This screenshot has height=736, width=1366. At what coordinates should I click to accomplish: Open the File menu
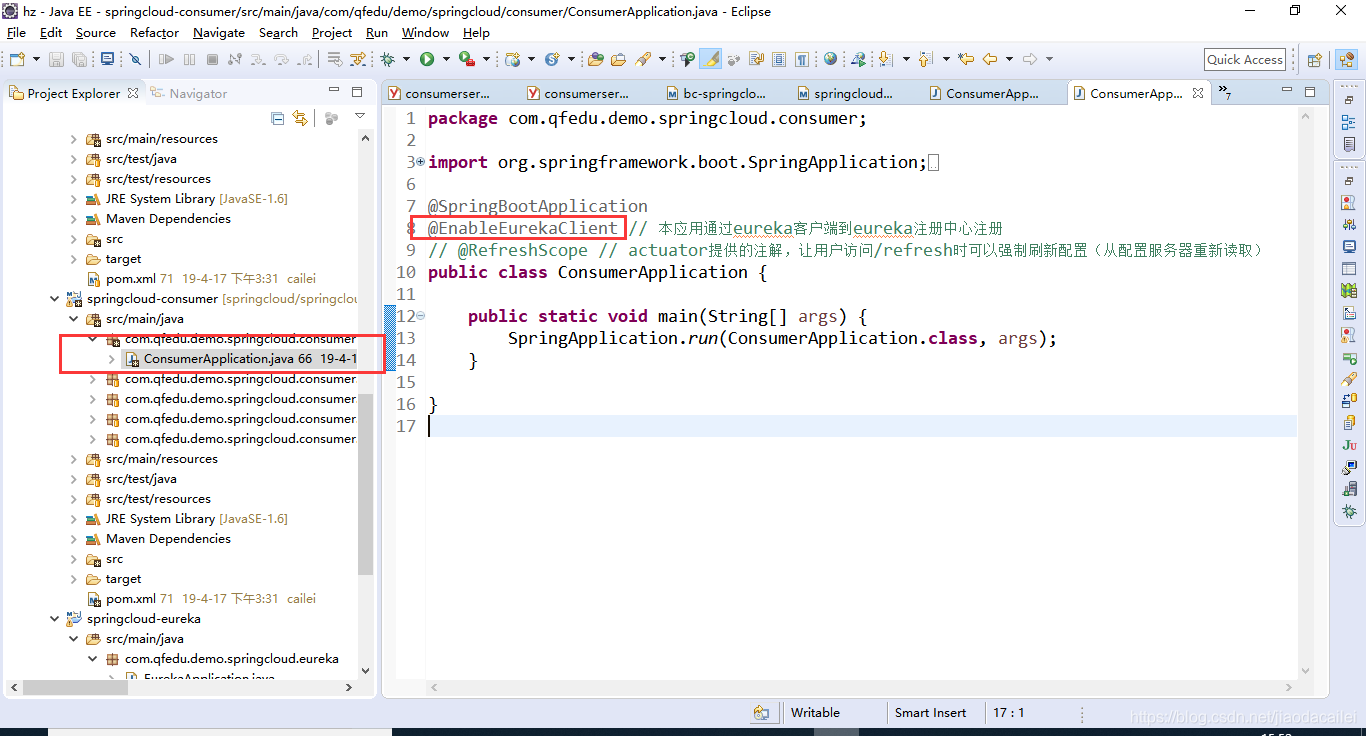click(16, 32)
